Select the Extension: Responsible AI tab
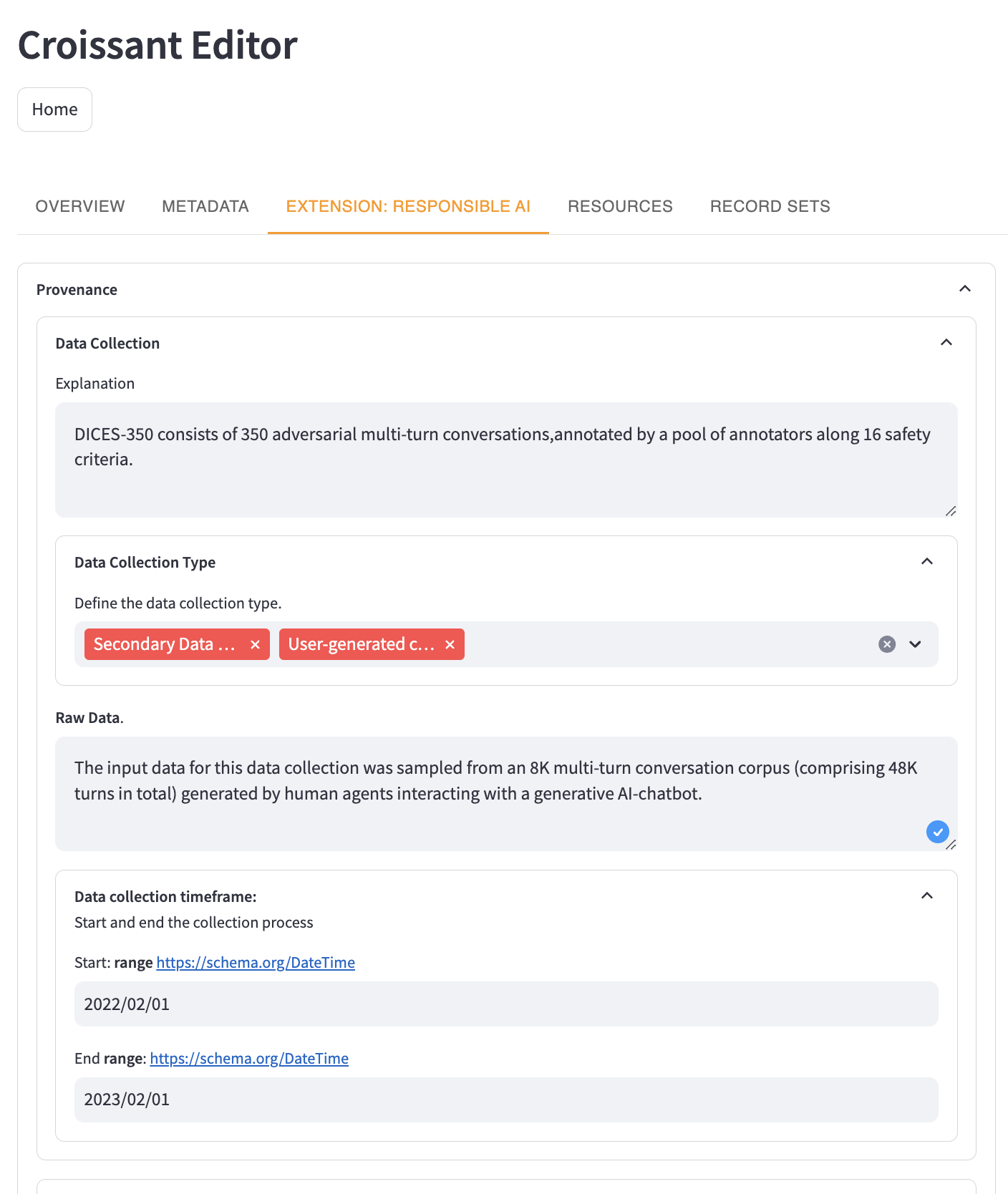Image resolution: width=1008 pixels, height=1194 pixels. coord(408,206)
